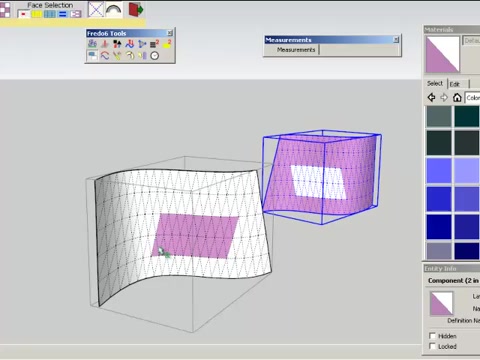The height and width of the screenshot is (360, 480).
Task: Open the Colors library dropdown
Action: (473, 97)
